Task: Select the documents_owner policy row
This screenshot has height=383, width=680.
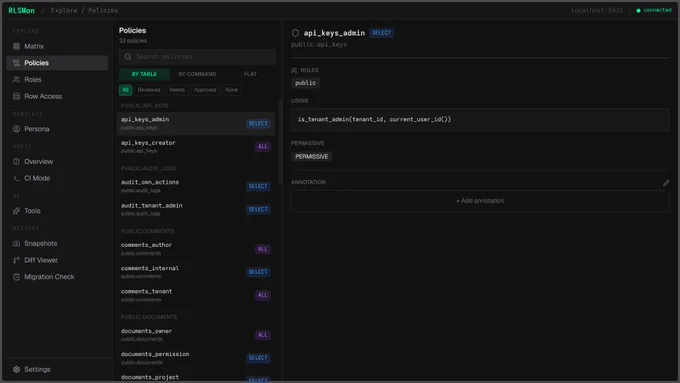Action: tap(196, 335)
